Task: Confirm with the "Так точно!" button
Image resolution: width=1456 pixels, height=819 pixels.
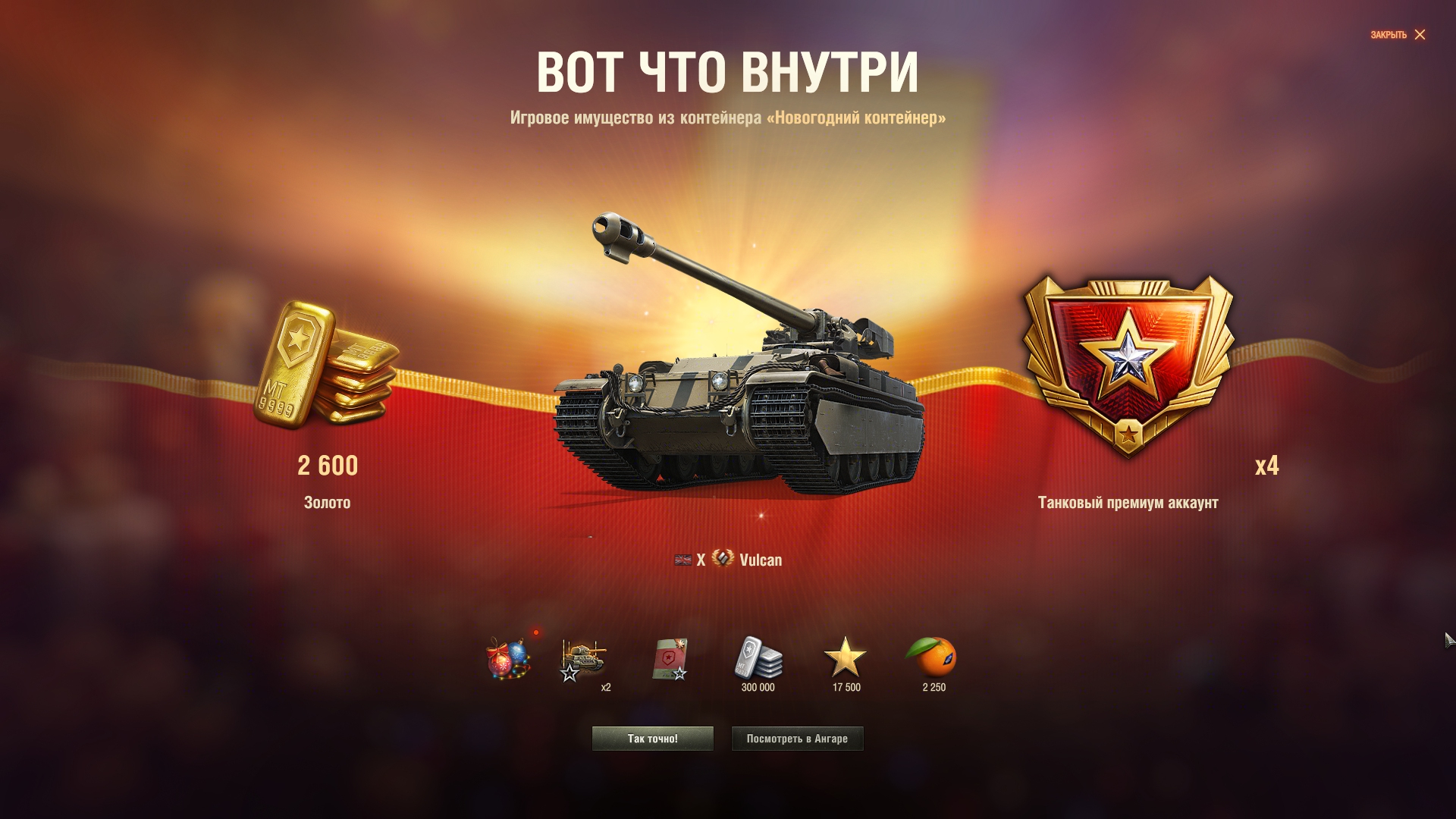Action: (652, 739)
